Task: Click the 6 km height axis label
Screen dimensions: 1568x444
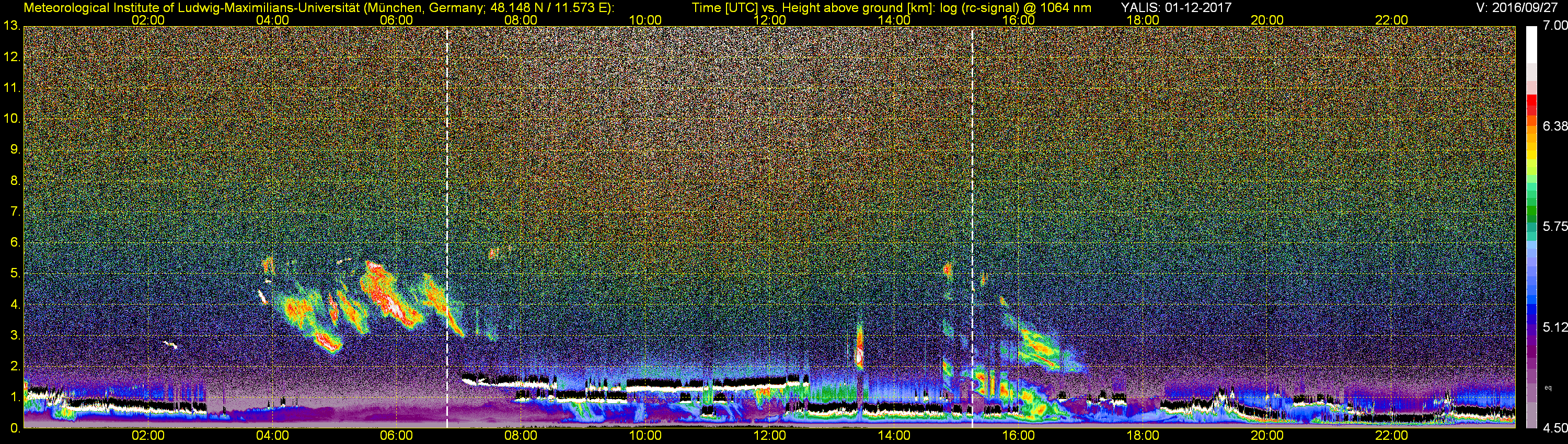Action: (x=15, y=243)
